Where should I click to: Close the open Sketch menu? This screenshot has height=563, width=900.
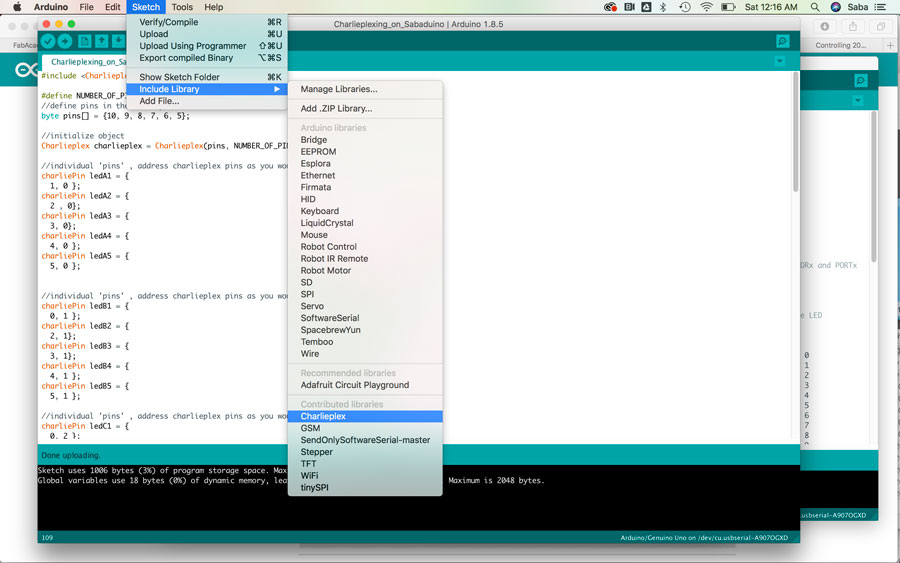(x=146, y=7)
